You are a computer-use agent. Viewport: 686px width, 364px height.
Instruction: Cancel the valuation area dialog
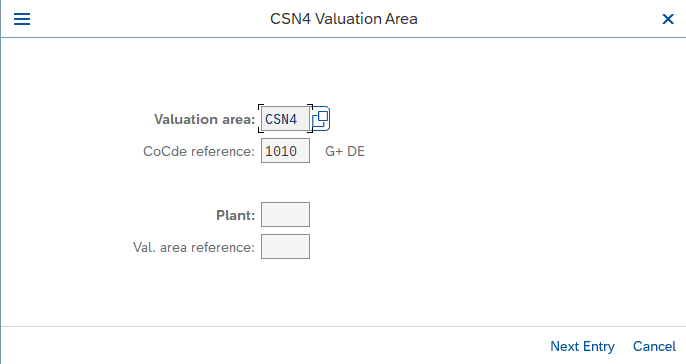[654, 346]
